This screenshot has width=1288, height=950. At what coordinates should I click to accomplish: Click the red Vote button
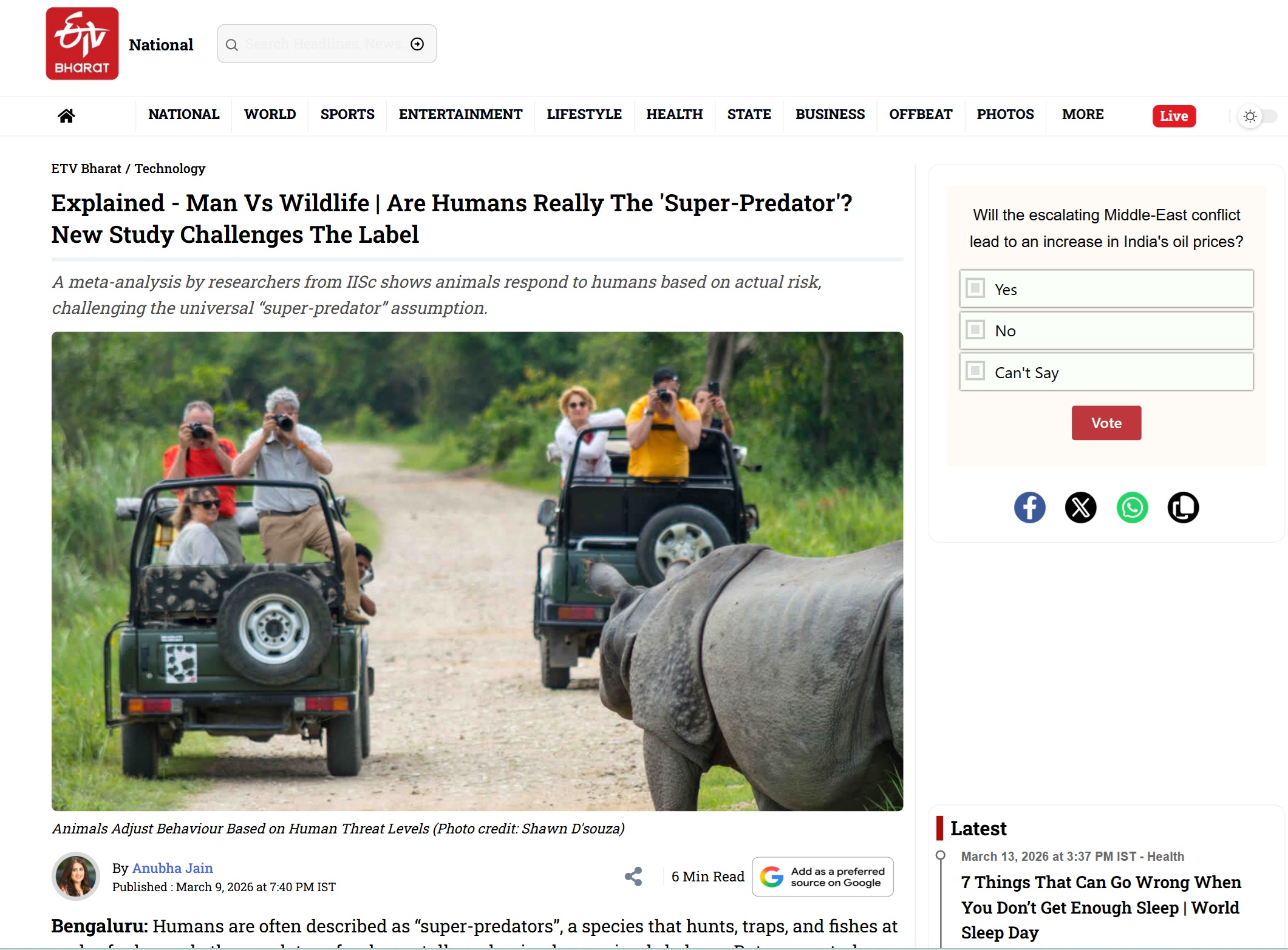point(1106,423)
